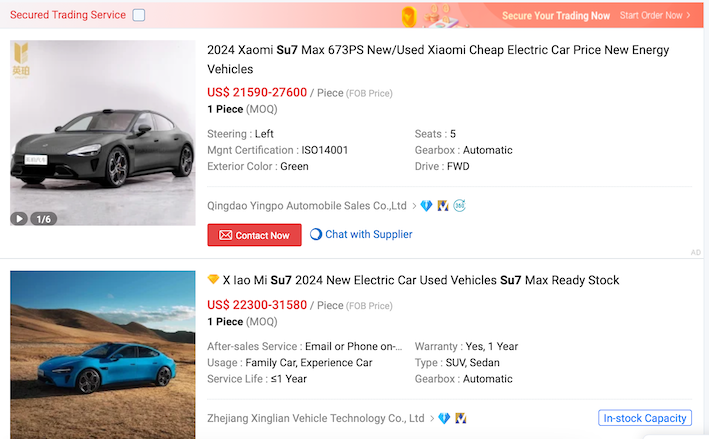This screenshot has height=439, width=709.
Task: Click Qingdao Yingpo's audited supplier badge icon
Action: coord(443,206)
